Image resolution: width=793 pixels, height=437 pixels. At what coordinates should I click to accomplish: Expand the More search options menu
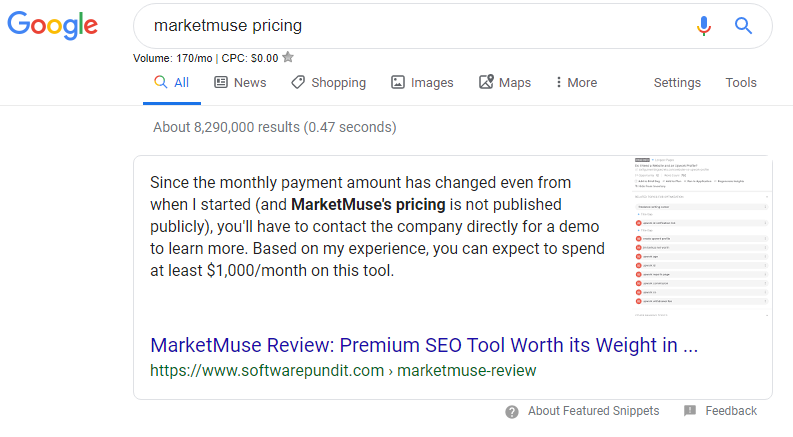[576, 83]
